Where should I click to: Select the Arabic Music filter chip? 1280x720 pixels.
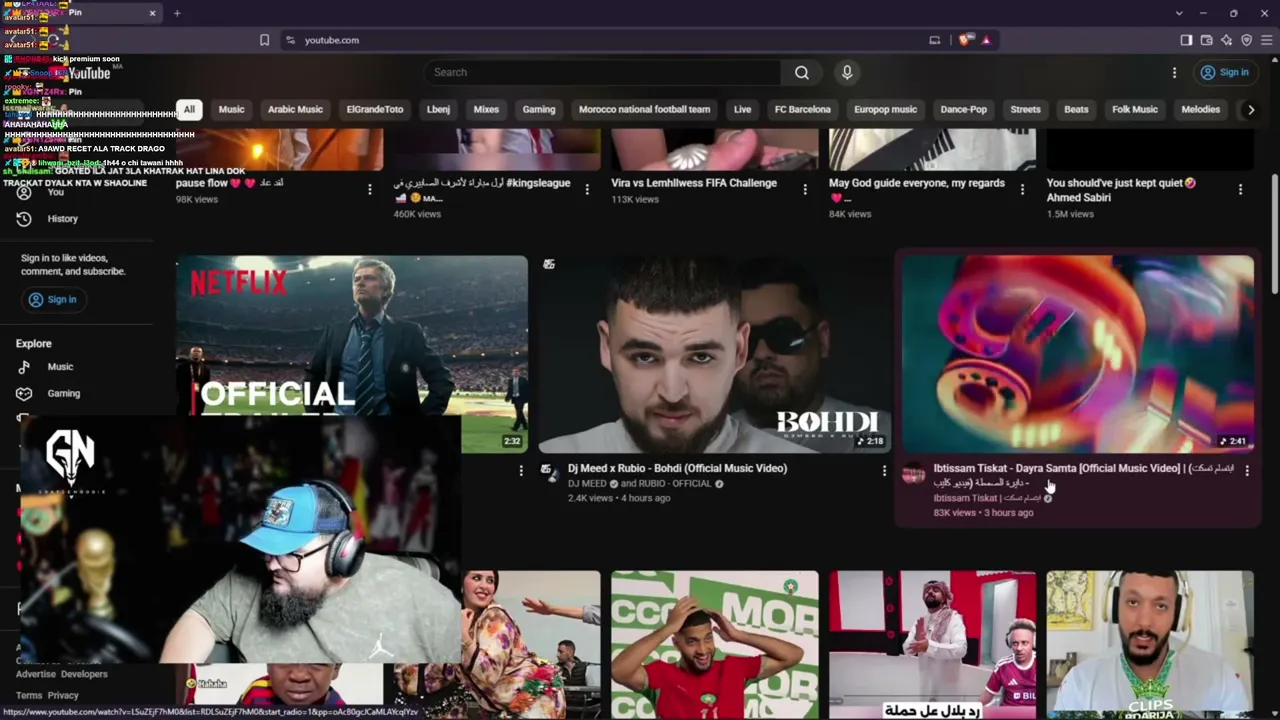pyautogui.click(x=295, y=109)
